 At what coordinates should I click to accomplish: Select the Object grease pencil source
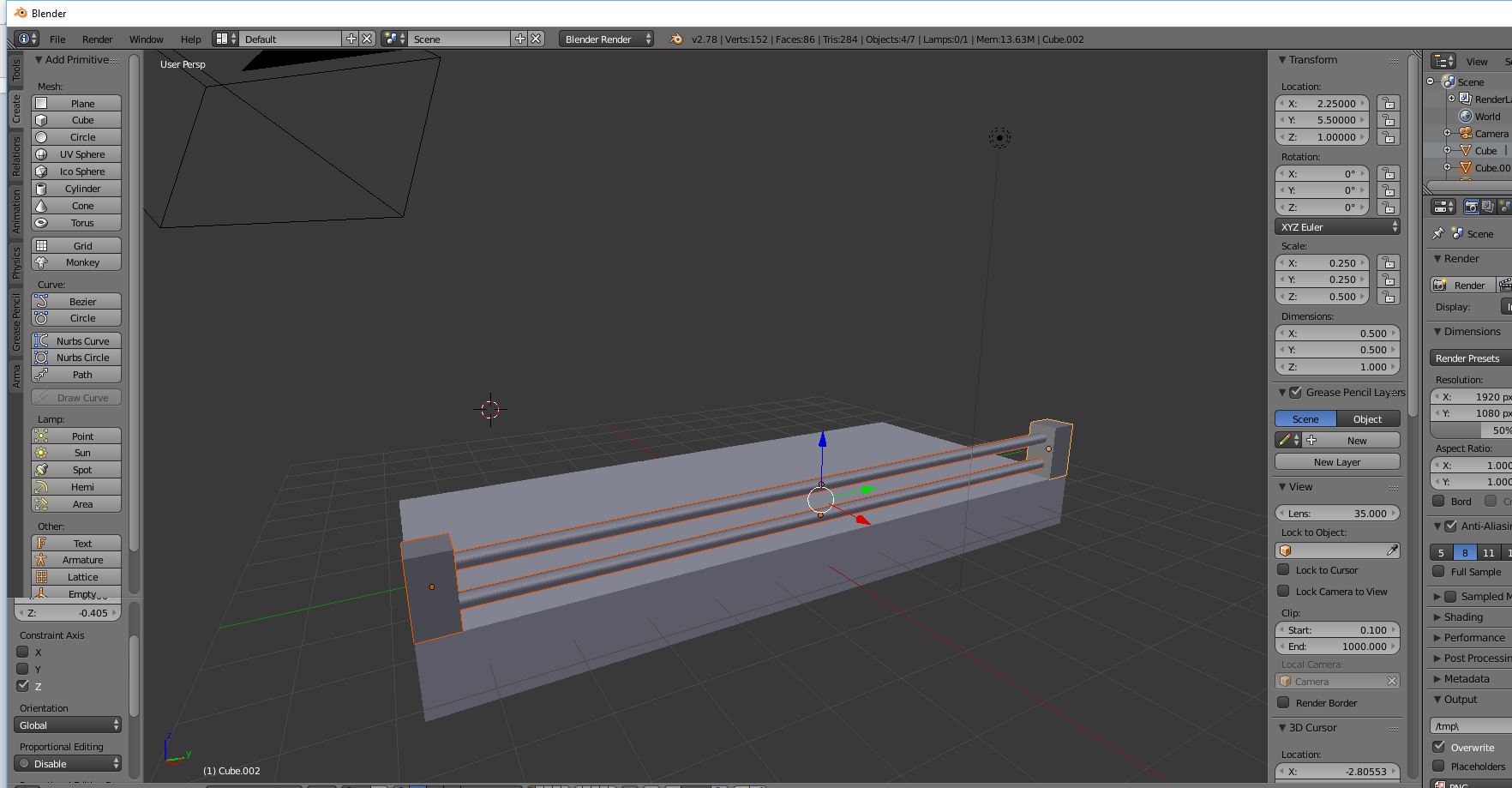[x=1368, y=418]
